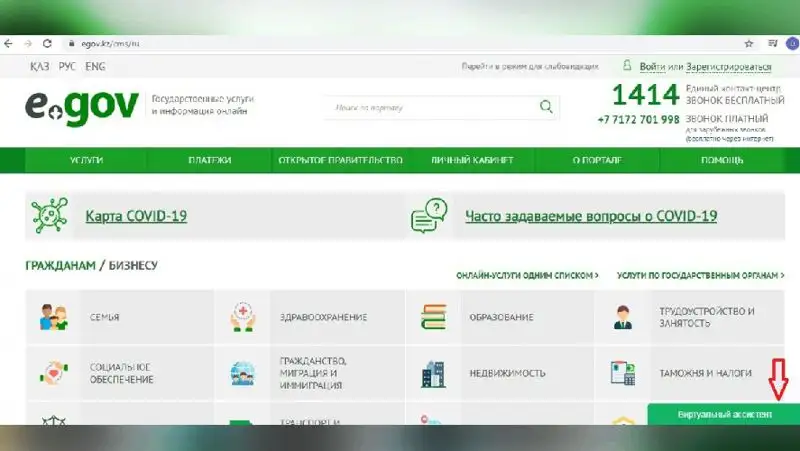Open mode for visually impaired link

coord(530,66)
